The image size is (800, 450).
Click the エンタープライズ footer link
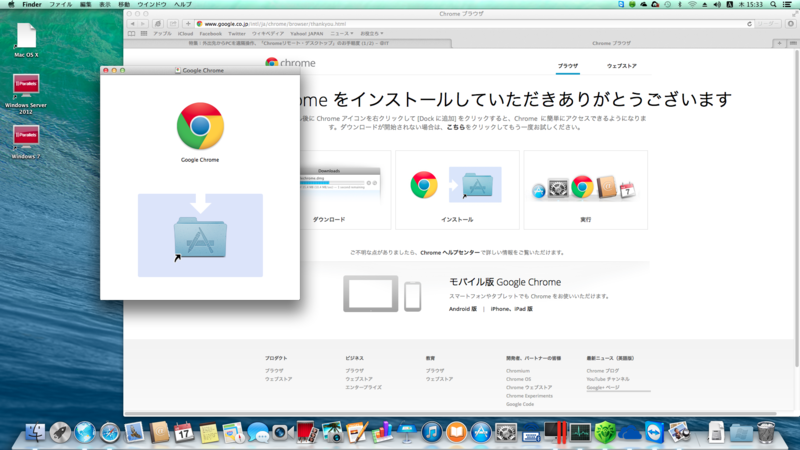click(363, 387)
